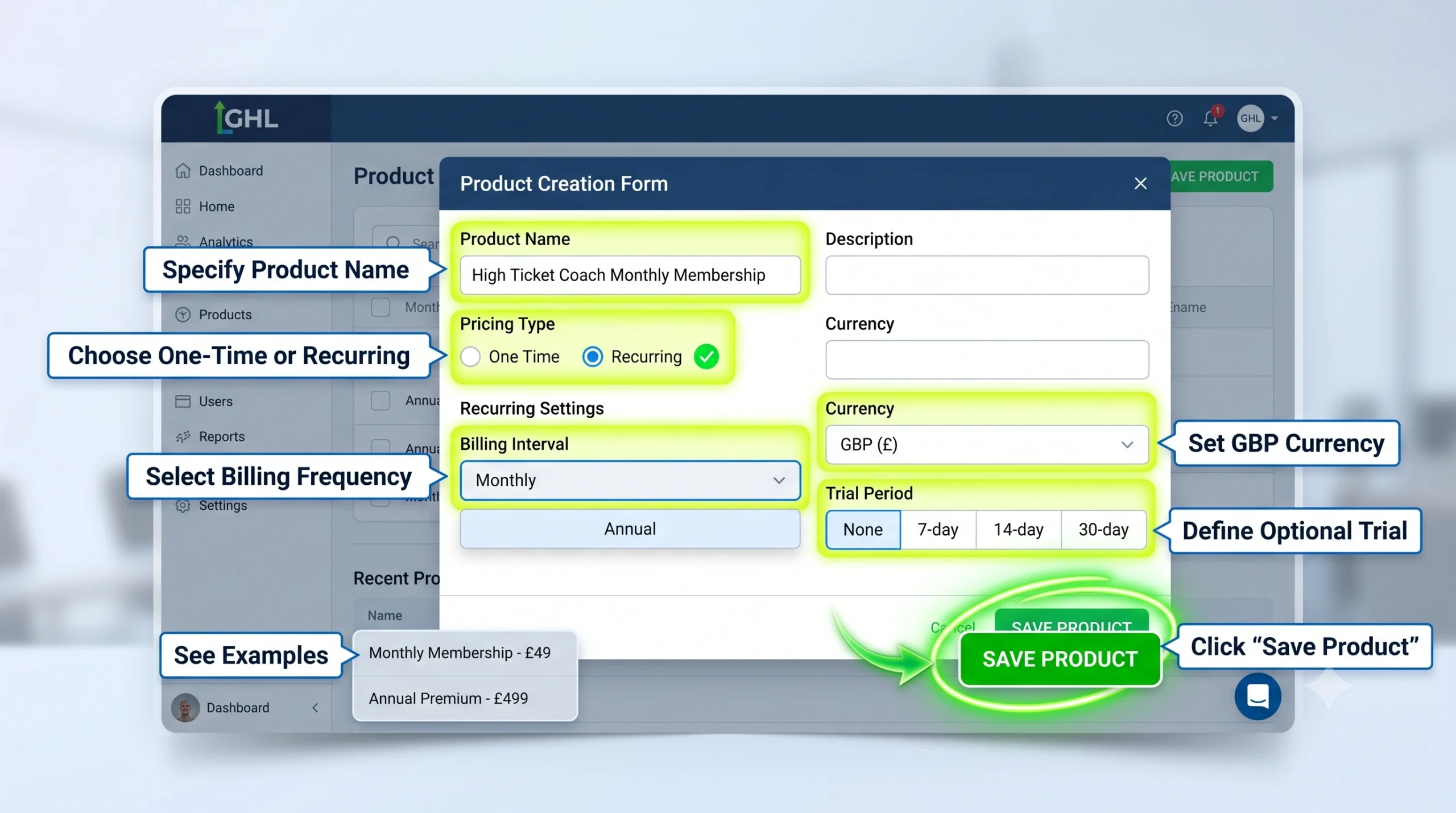1456x813 pixels.
Task: Close the Product Creation Form dialog
Action: tap(1140, 183)
